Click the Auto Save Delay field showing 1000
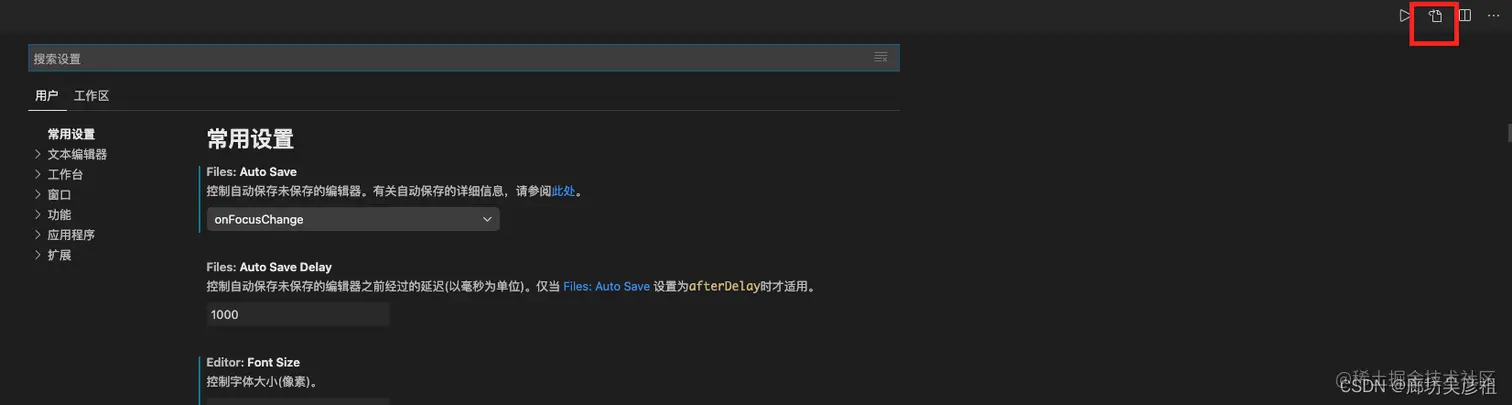 coord(298,314)
